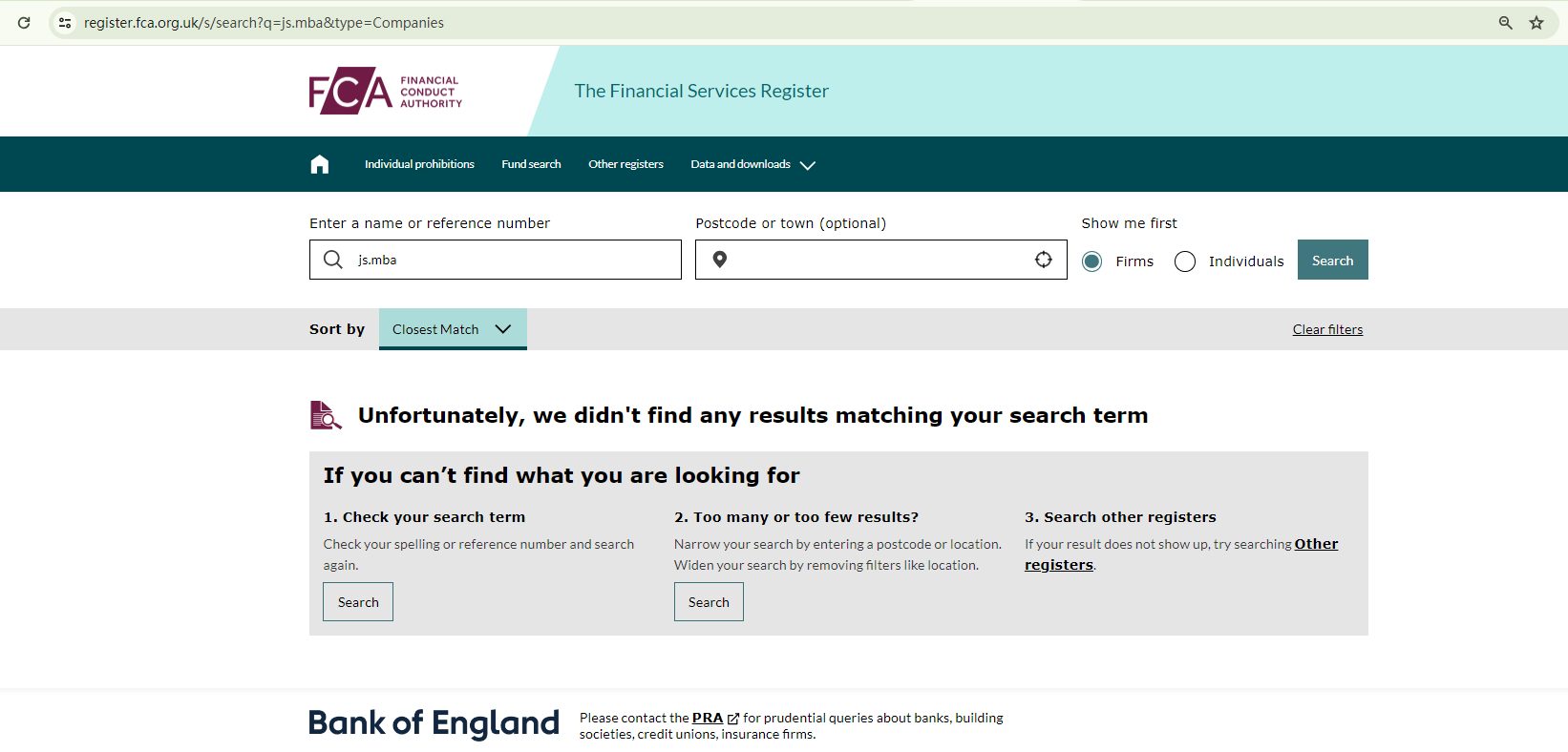Click the PRA external link

[709, 718]
